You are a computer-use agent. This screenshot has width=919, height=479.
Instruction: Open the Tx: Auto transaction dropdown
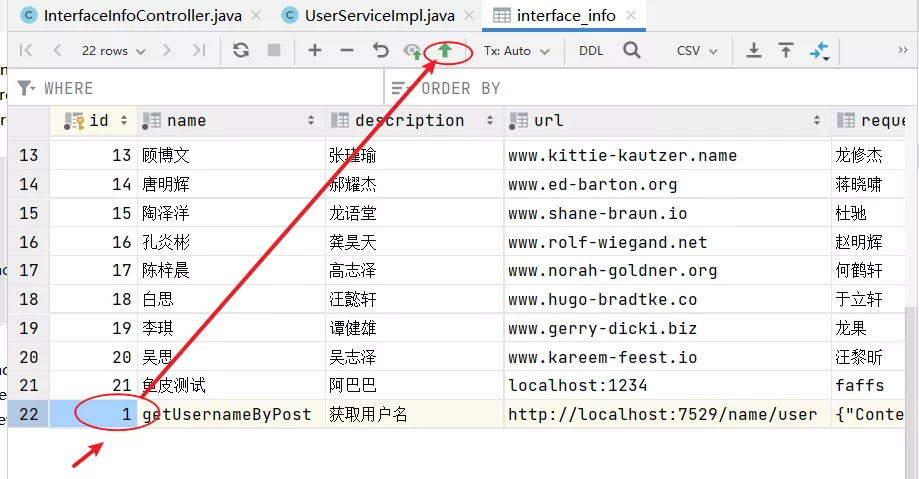click(516, 51)
